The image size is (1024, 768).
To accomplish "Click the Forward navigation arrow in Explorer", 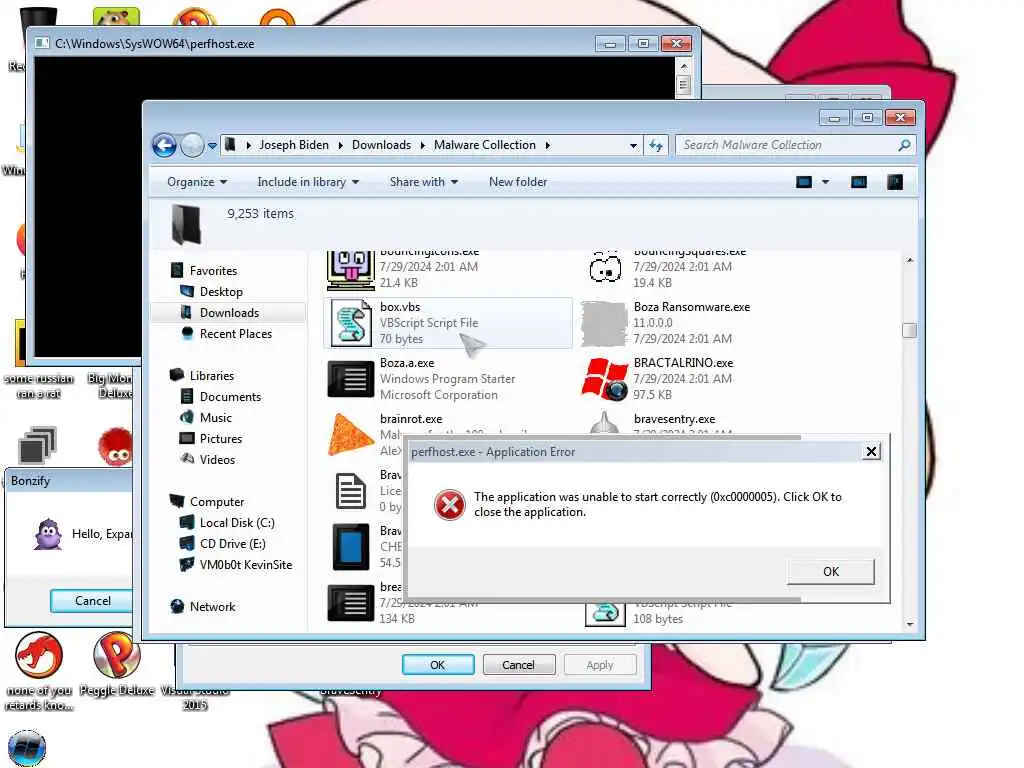I will 192,145.
